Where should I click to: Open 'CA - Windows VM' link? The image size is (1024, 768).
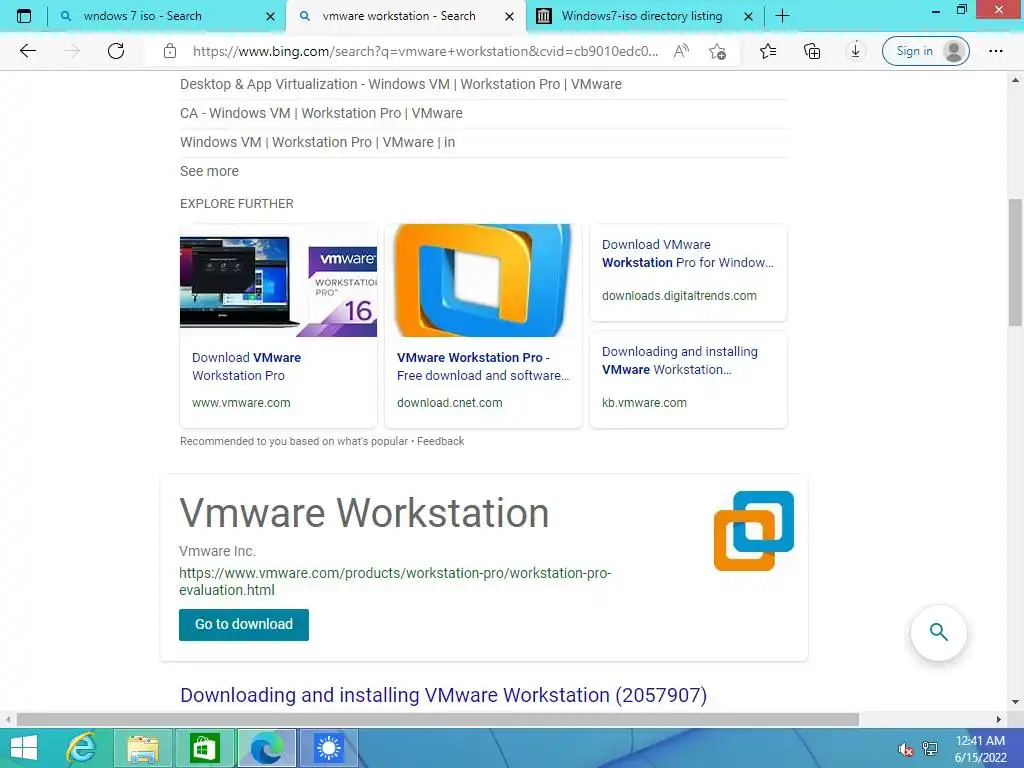321,113
